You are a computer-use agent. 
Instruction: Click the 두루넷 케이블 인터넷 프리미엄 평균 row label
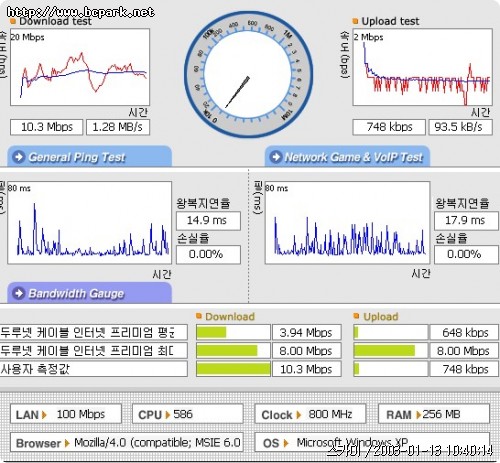pyautogui.click(x=93, y=332)
